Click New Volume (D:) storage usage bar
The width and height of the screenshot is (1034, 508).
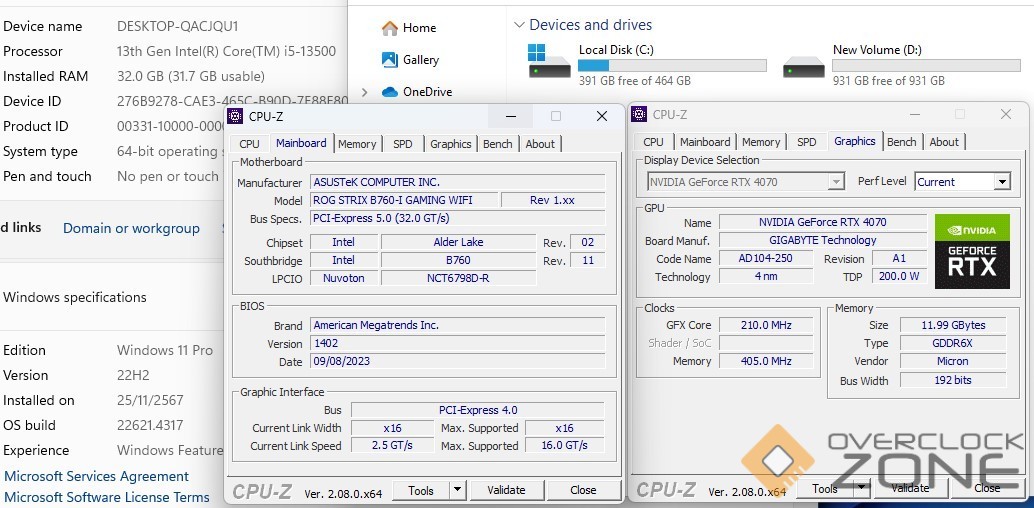click(927, 65)
